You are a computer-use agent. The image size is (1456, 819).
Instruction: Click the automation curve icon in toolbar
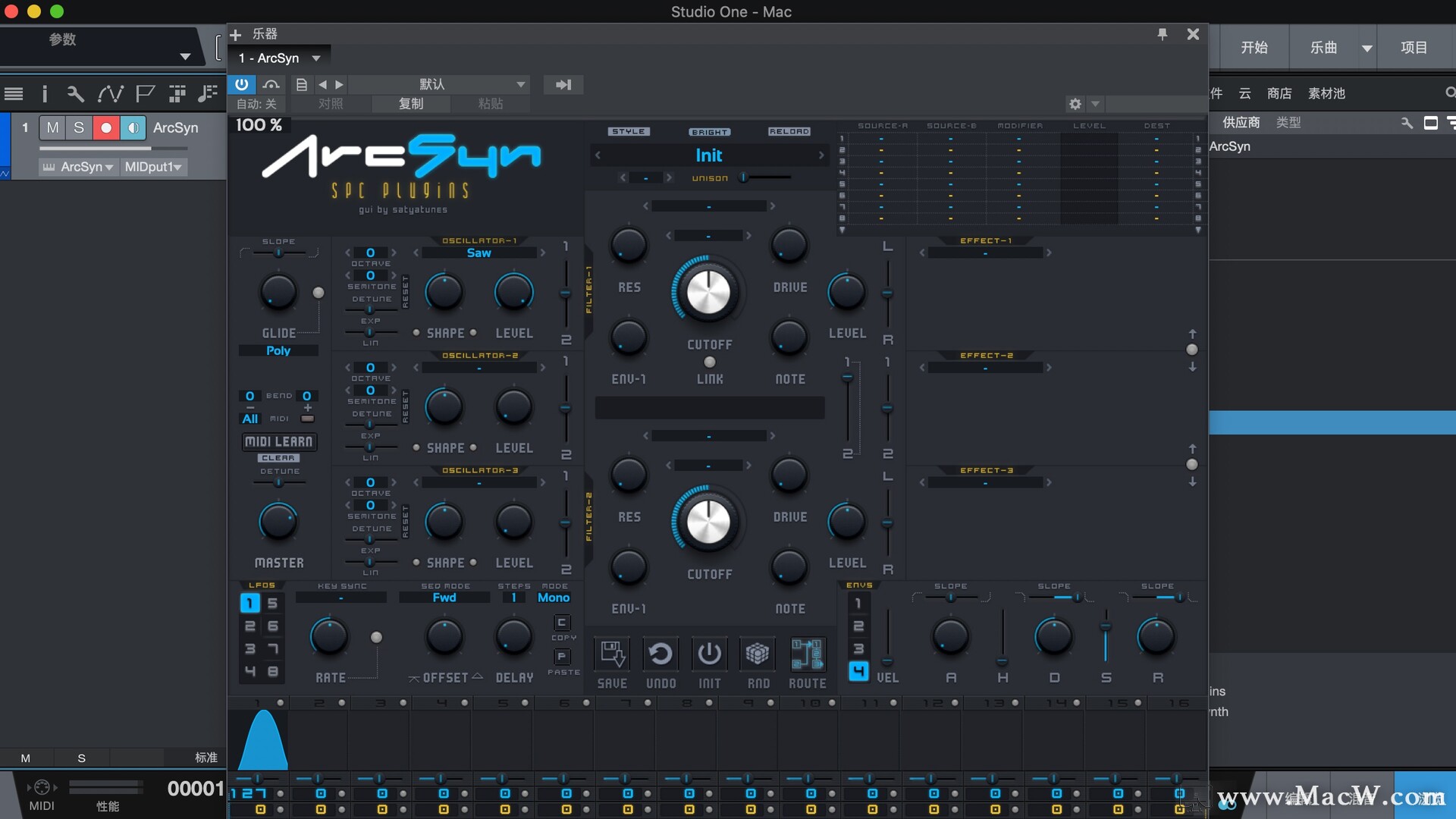coord(110,93)
